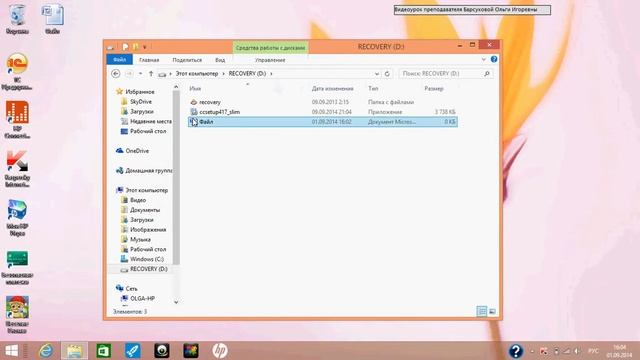Viewport: 640px width, 360px height.
Task: Expand the ribbon with the chevron
Action: pos(484,60)
